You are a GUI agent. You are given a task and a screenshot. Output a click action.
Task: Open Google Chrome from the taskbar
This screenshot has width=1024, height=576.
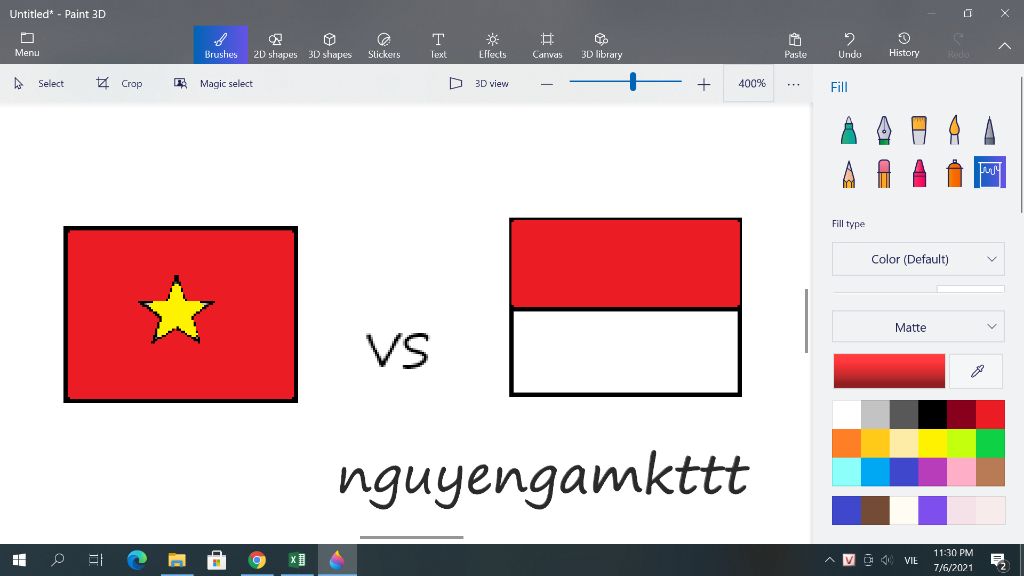[257, 560]
